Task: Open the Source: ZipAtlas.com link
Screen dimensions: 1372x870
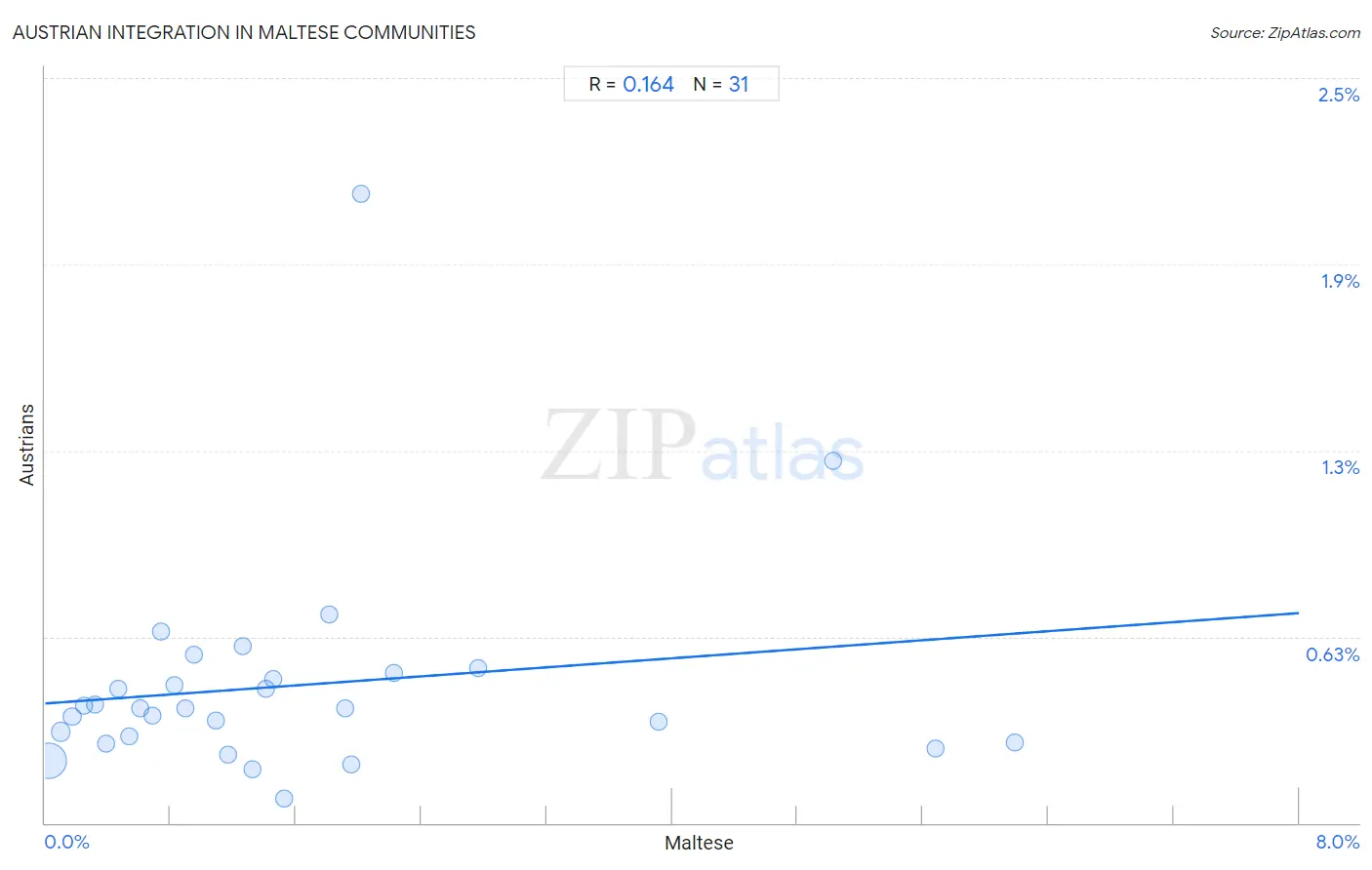Action: tap(1285, 33)
